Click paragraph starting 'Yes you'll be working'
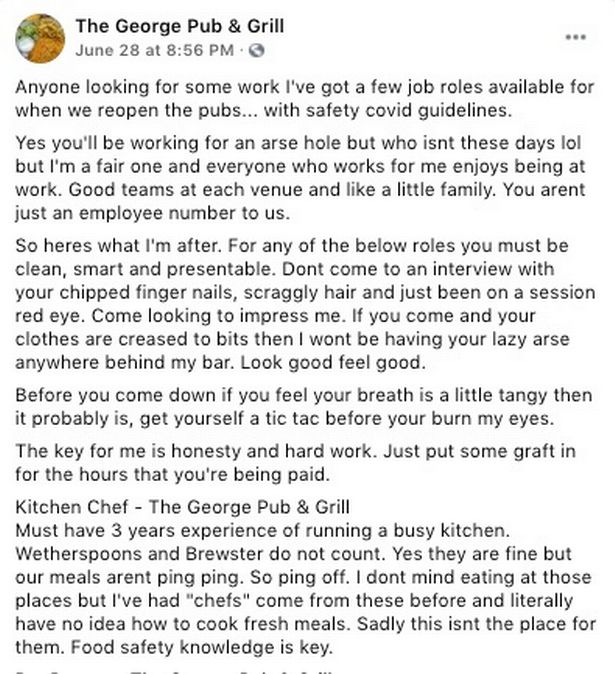 (300, 178)
